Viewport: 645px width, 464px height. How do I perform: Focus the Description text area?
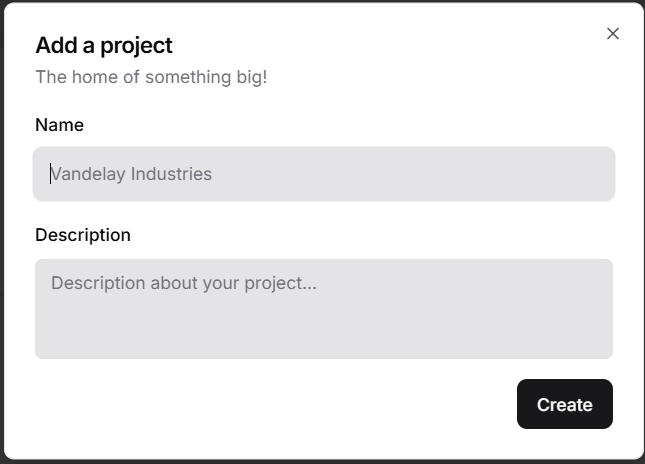(323, 309)
